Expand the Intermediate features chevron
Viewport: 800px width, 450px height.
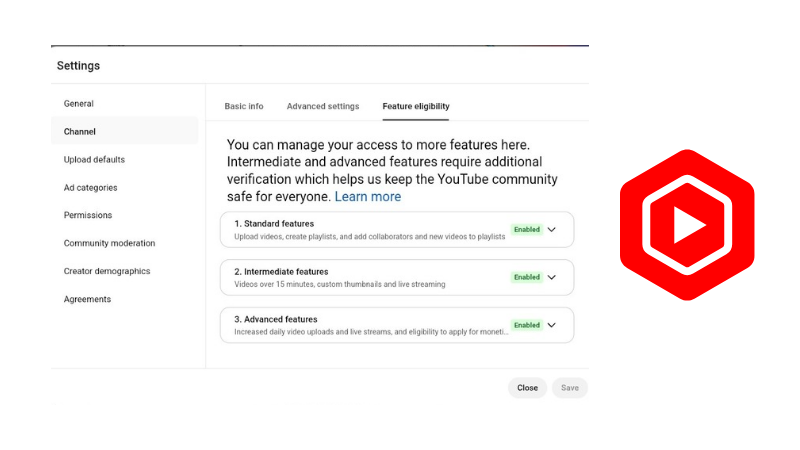(x=552, y=277)
